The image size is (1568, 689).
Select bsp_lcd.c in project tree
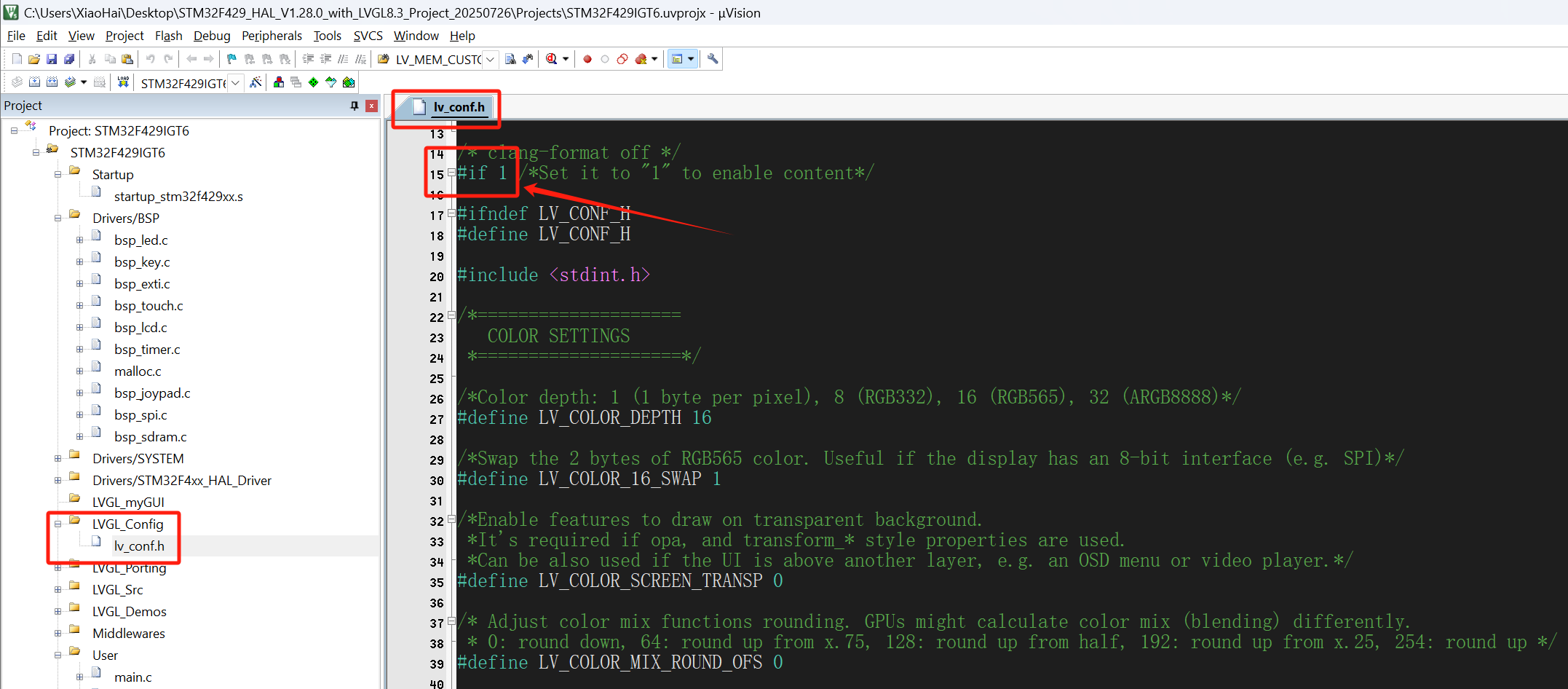pos(140,328)
